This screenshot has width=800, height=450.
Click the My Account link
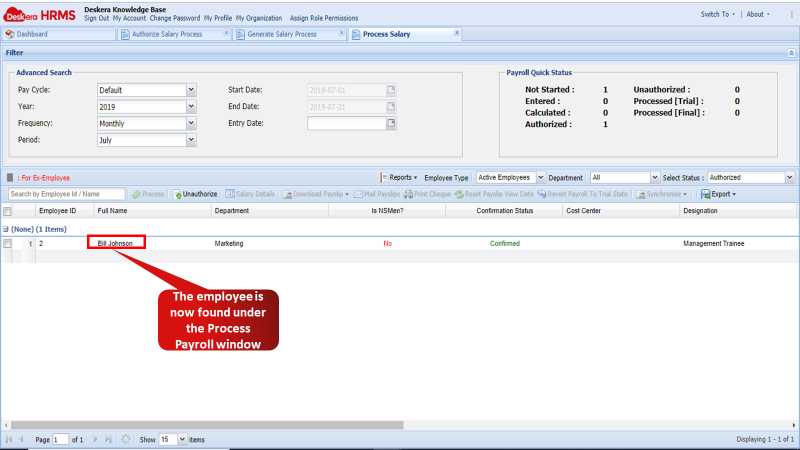129,18
